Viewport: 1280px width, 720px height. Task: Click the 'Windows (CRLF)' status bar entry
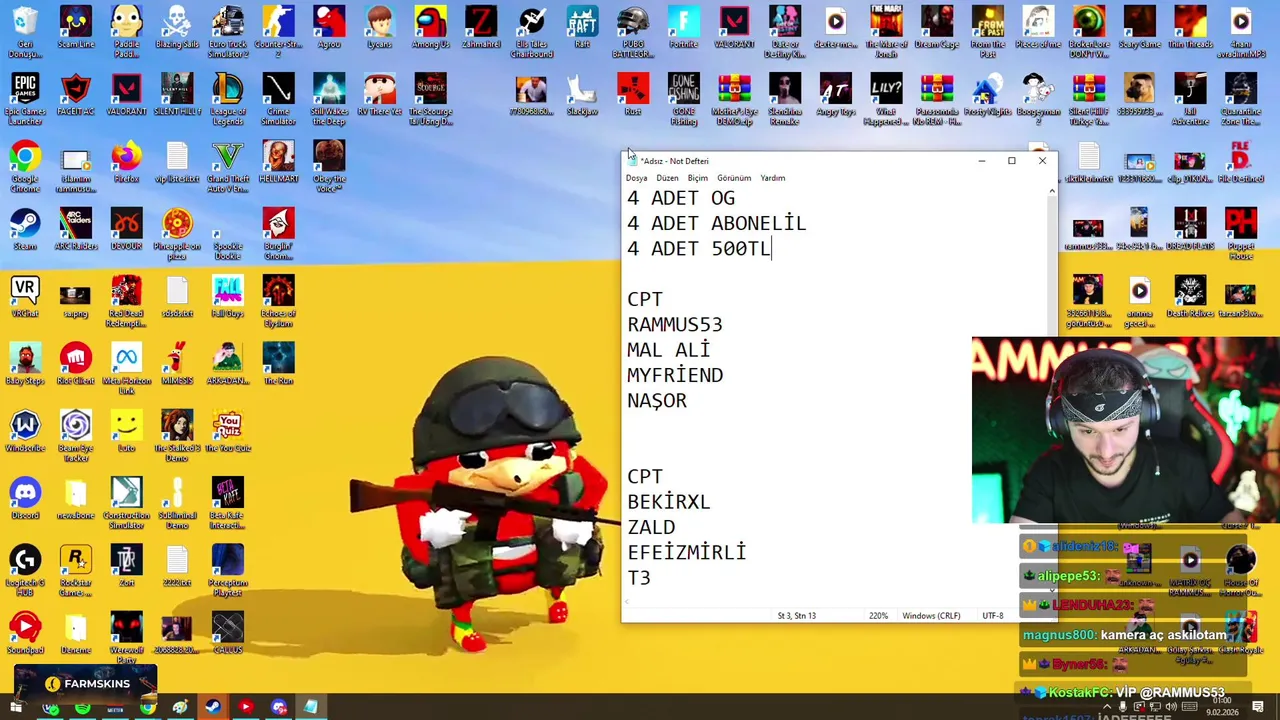[x=931, y=616]
